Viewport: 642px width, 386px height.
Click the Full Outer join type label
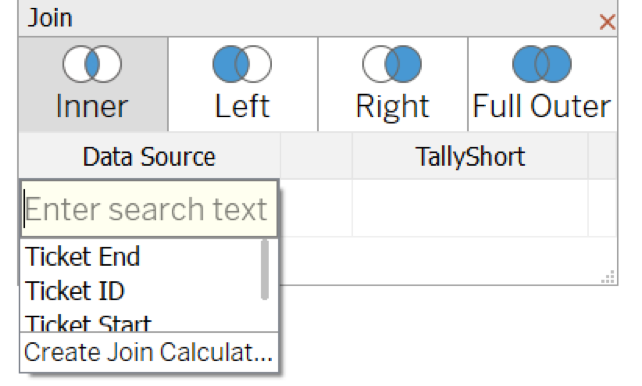click(542, 106)
